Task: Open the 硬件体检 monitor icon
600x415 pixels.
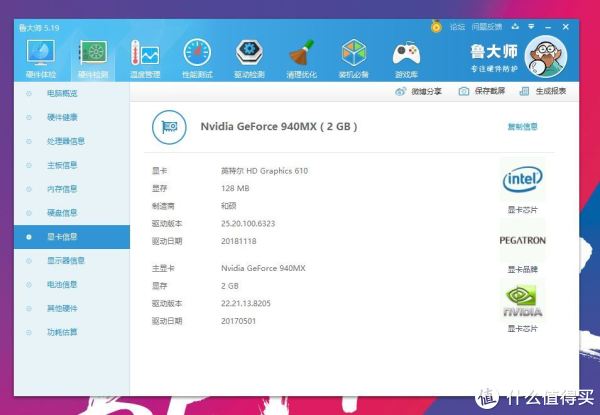Action: point(41,52)
